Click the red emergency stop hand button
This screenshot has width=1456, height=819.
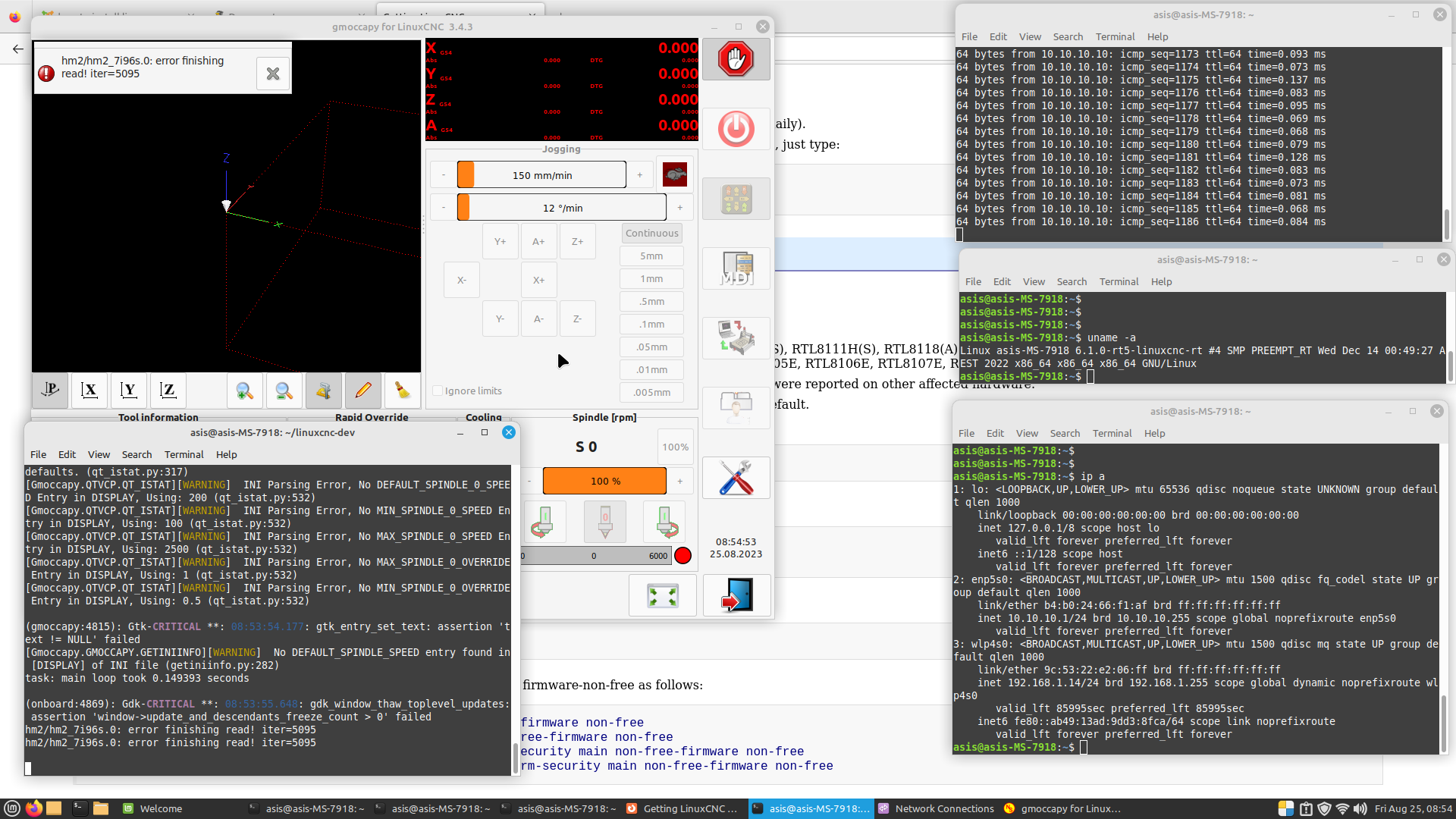[736, 59]
